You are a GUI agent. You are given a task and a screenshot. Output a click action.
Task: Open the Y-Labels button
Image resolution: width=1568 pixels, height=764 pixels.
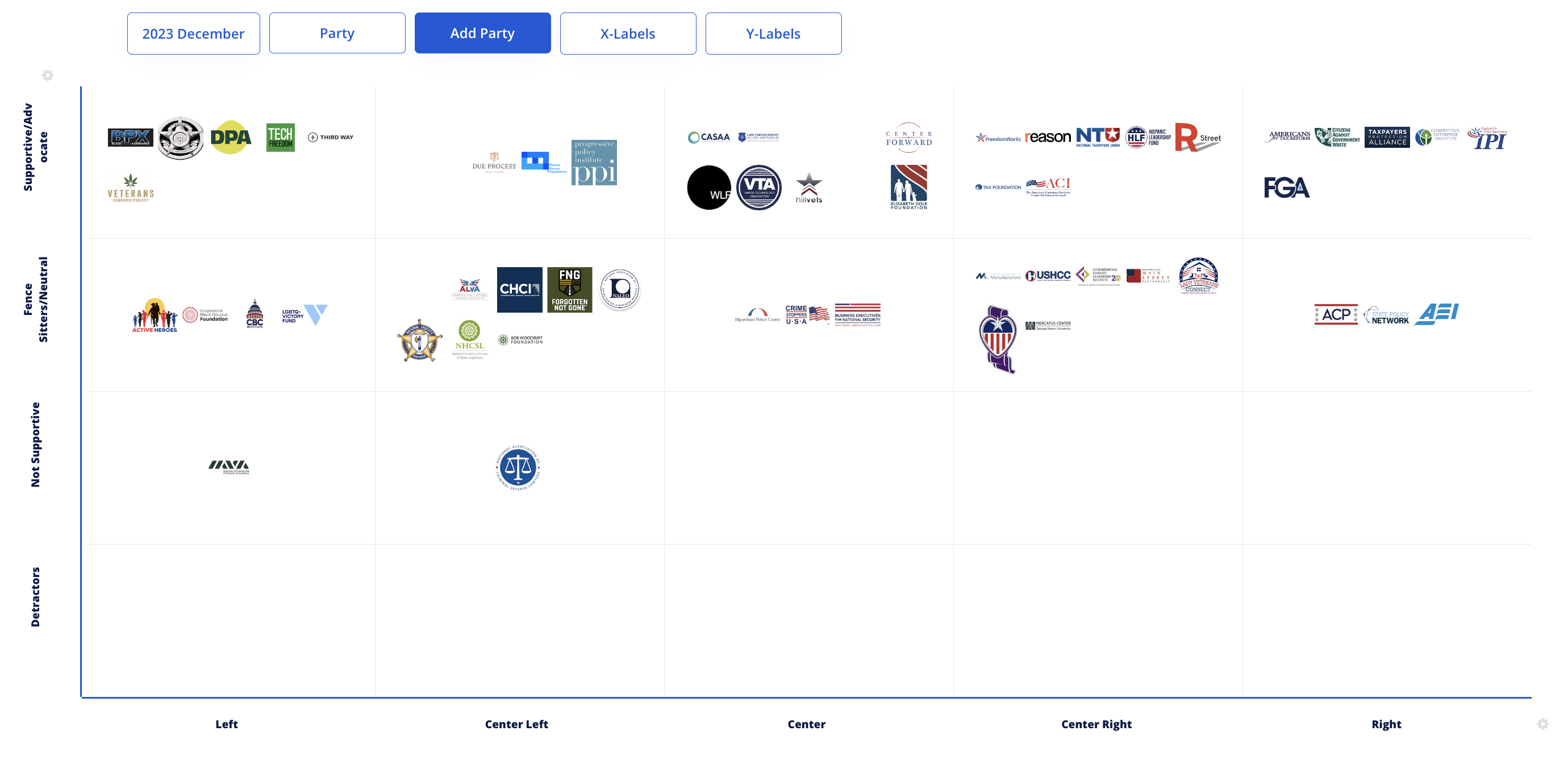pyautogui.click(x=773, y=34)
